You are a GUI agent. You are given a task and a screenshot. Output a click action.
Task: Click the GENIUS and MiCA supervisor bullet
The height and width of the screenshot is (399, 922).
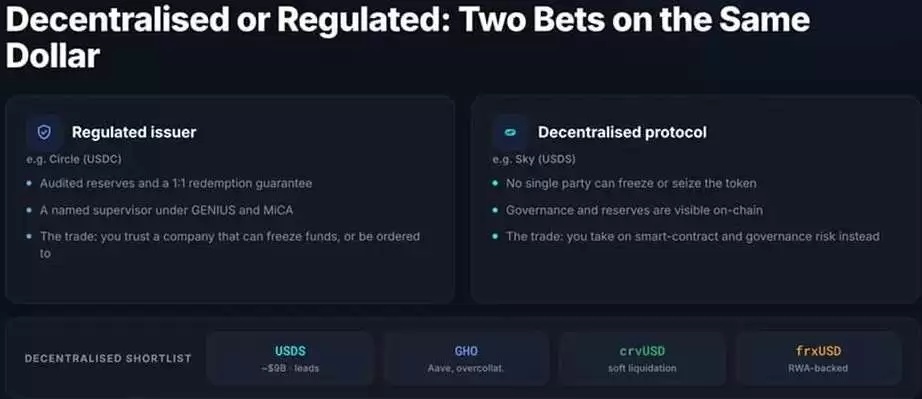point(159,210)
